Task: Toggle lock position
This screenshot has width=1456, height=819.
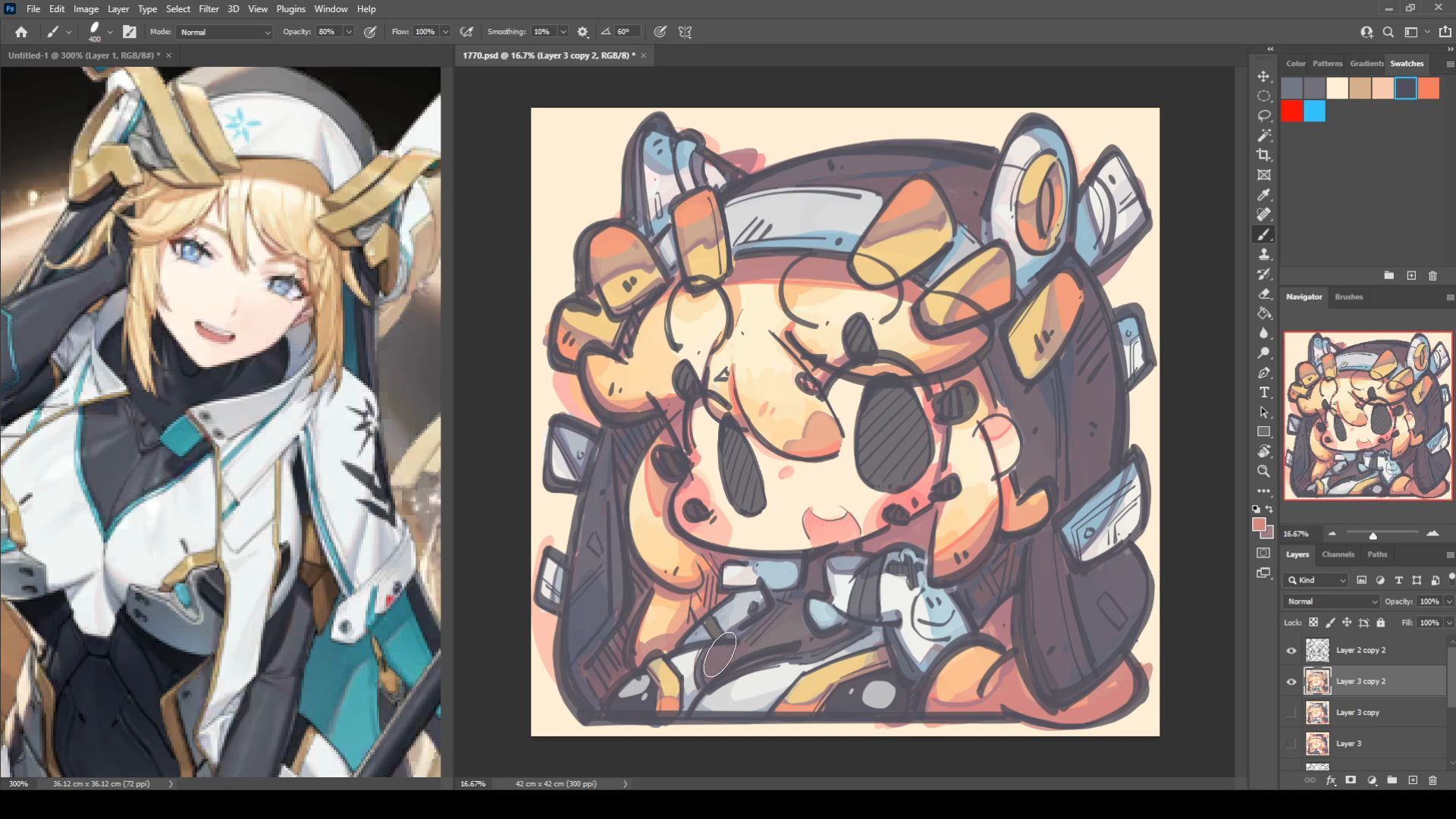Action: (x=1347, y=623)
